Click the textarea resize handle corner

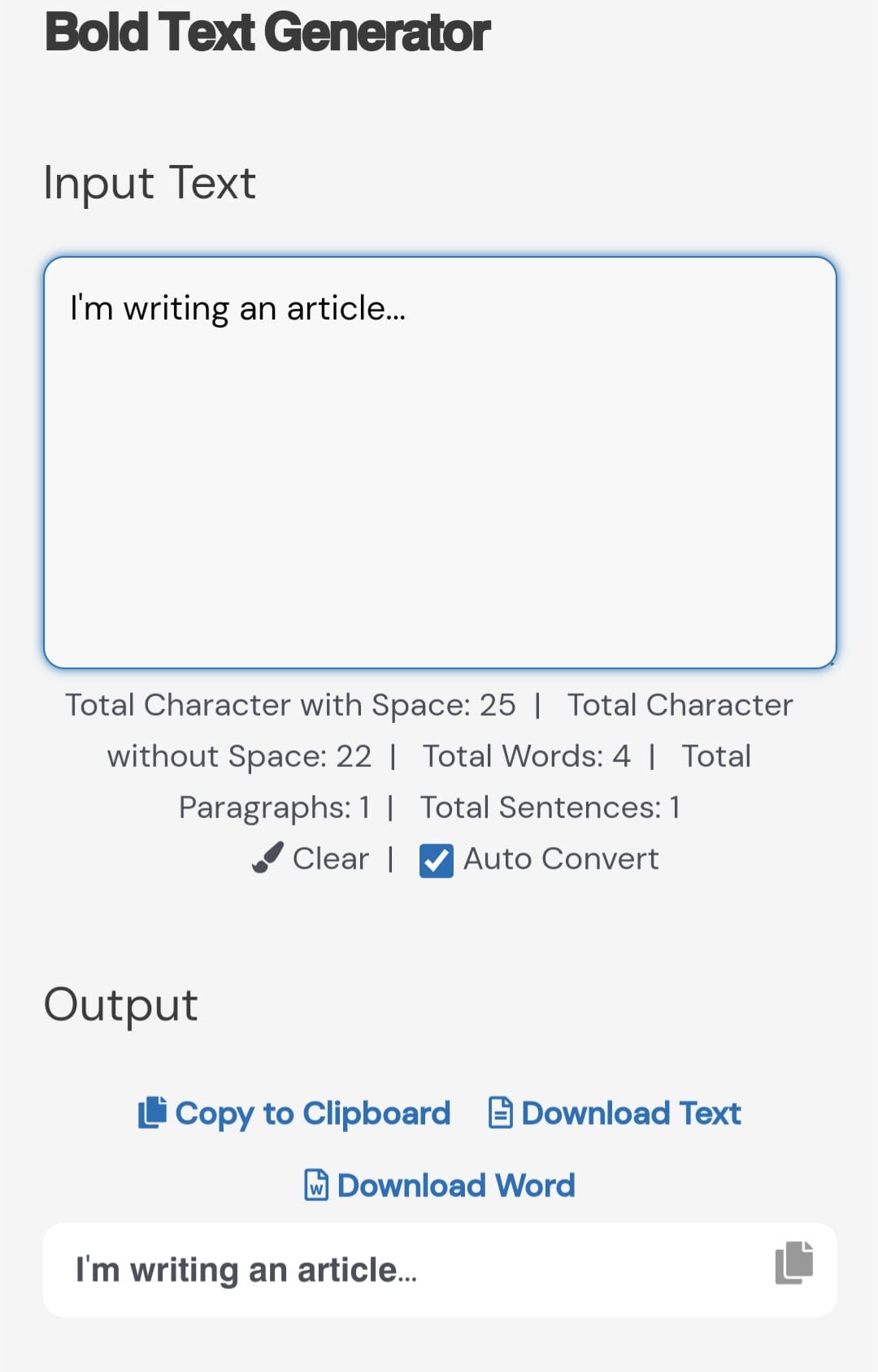(831, 664)
